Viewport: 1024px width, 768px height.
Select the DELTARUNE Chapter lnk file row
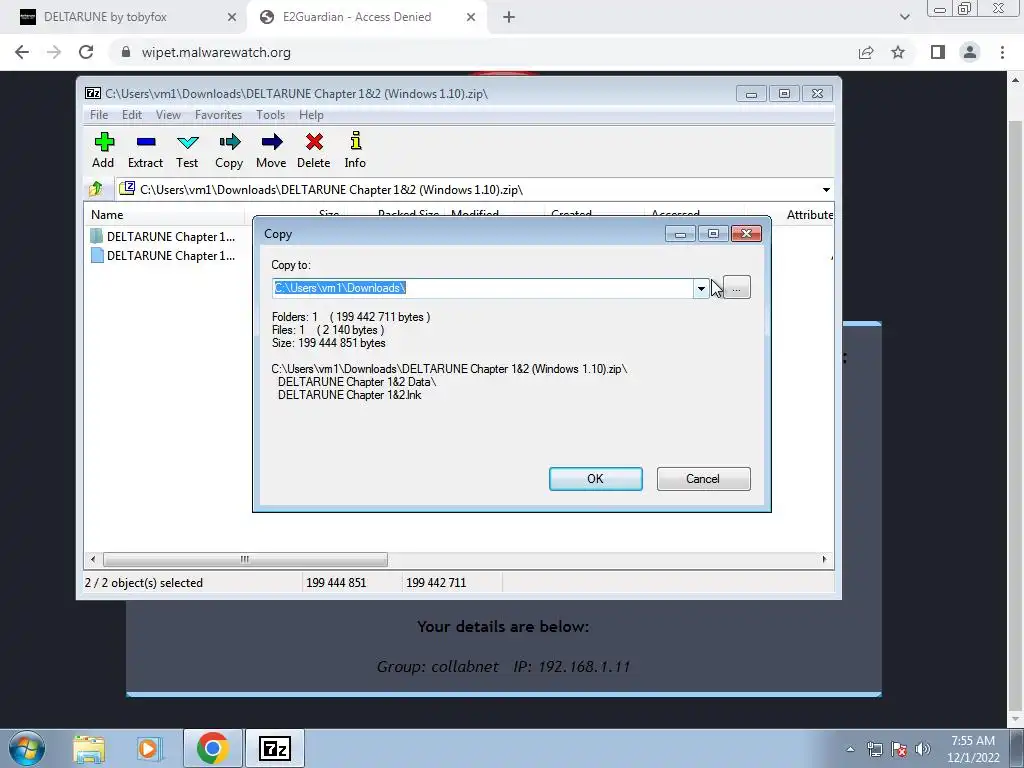click(163, 255)
